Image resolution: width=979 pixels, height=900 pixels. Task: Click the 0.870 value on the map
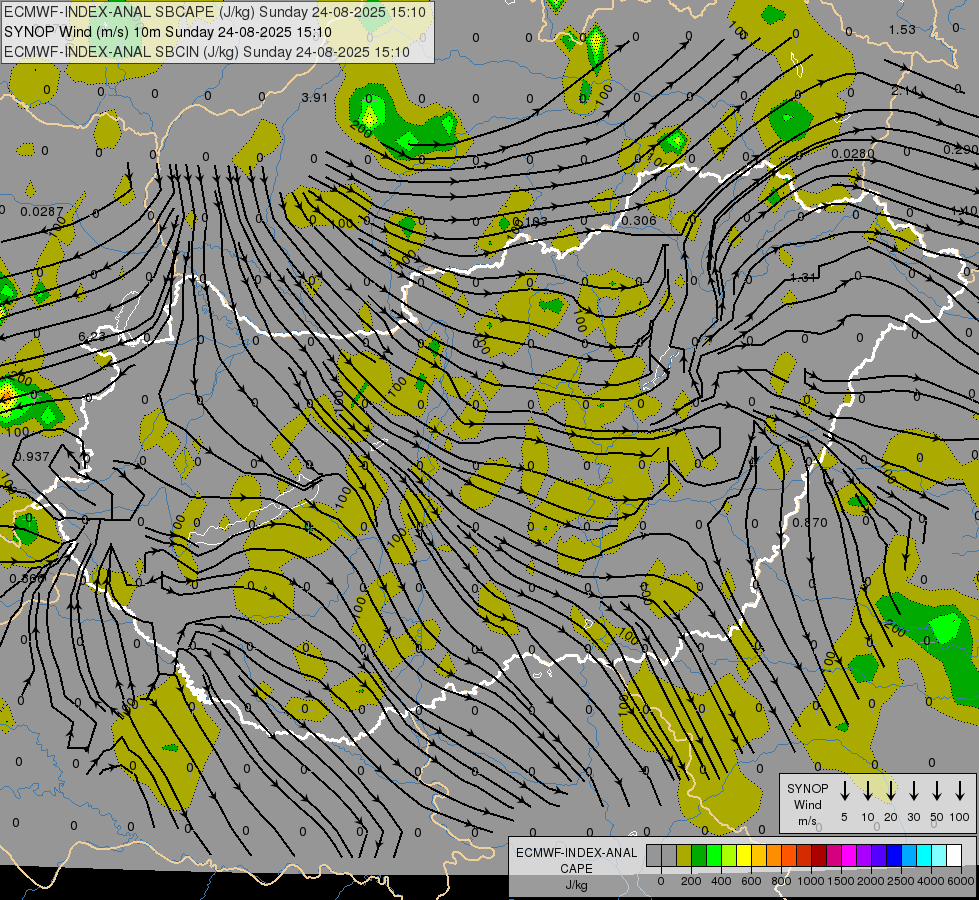click(810, 522)
